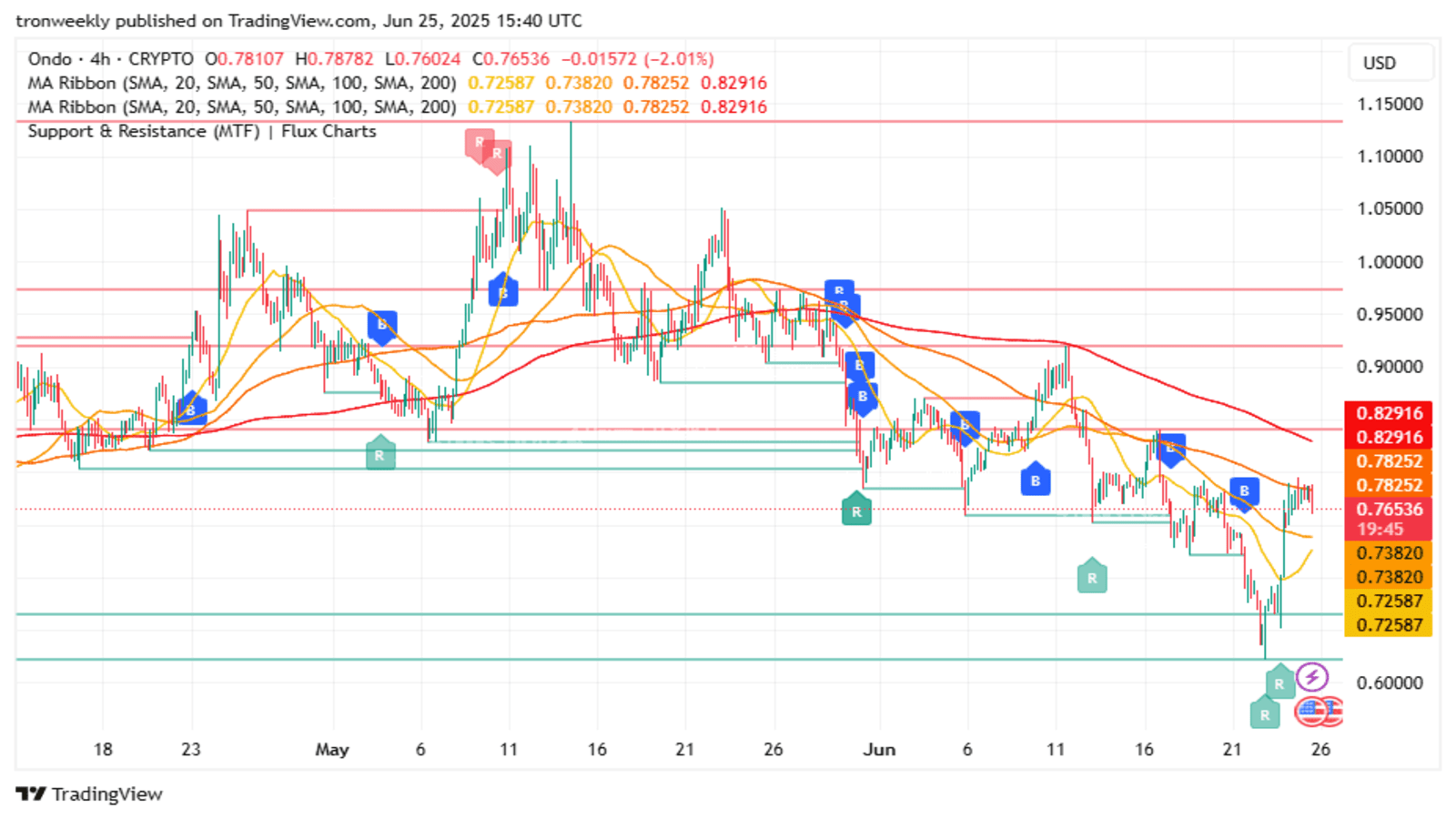Click the Ondo · 4h · CRYPTO symbol title
Image resolution: width=1456 pixels, height=819 pixels.
(111, 59)
